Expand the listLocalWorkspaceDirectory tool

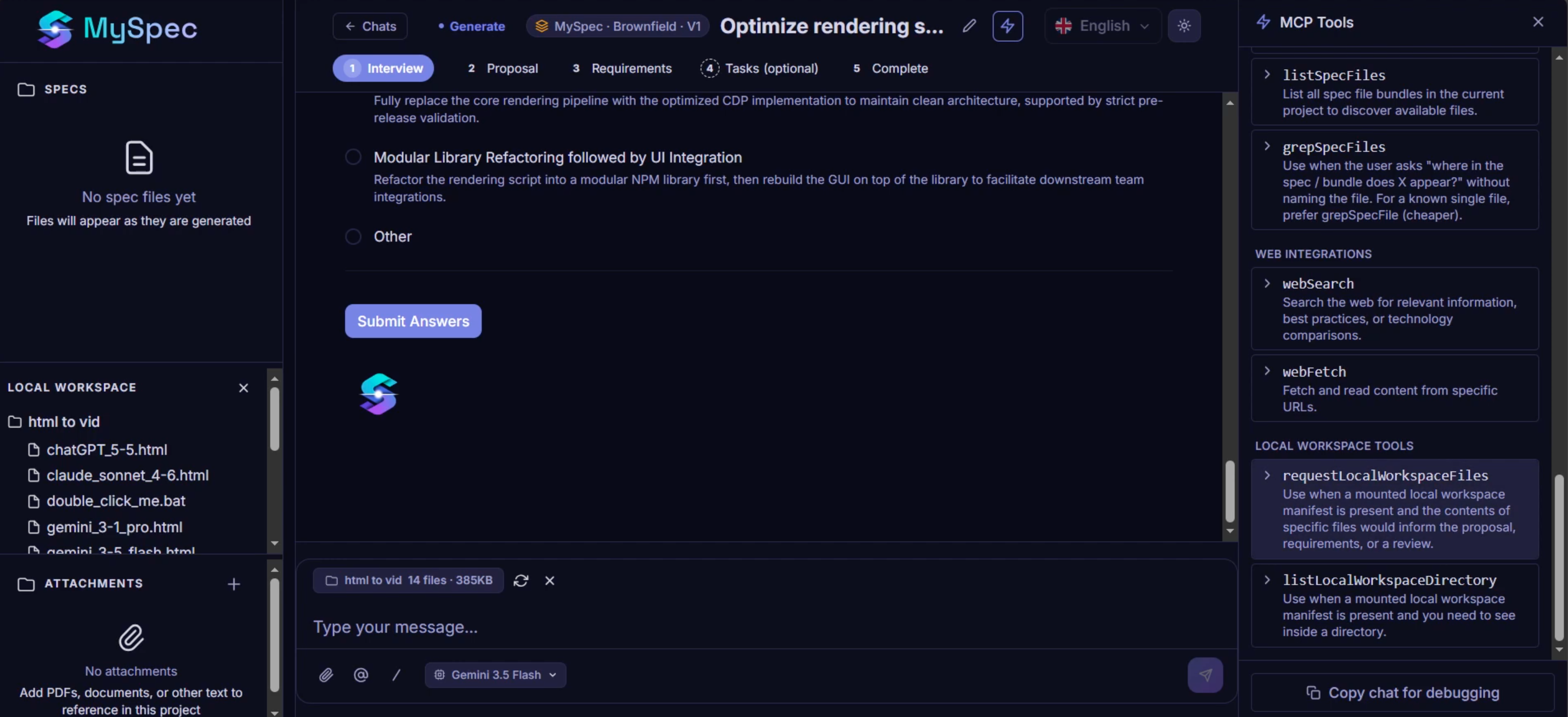pos(1267,580)
